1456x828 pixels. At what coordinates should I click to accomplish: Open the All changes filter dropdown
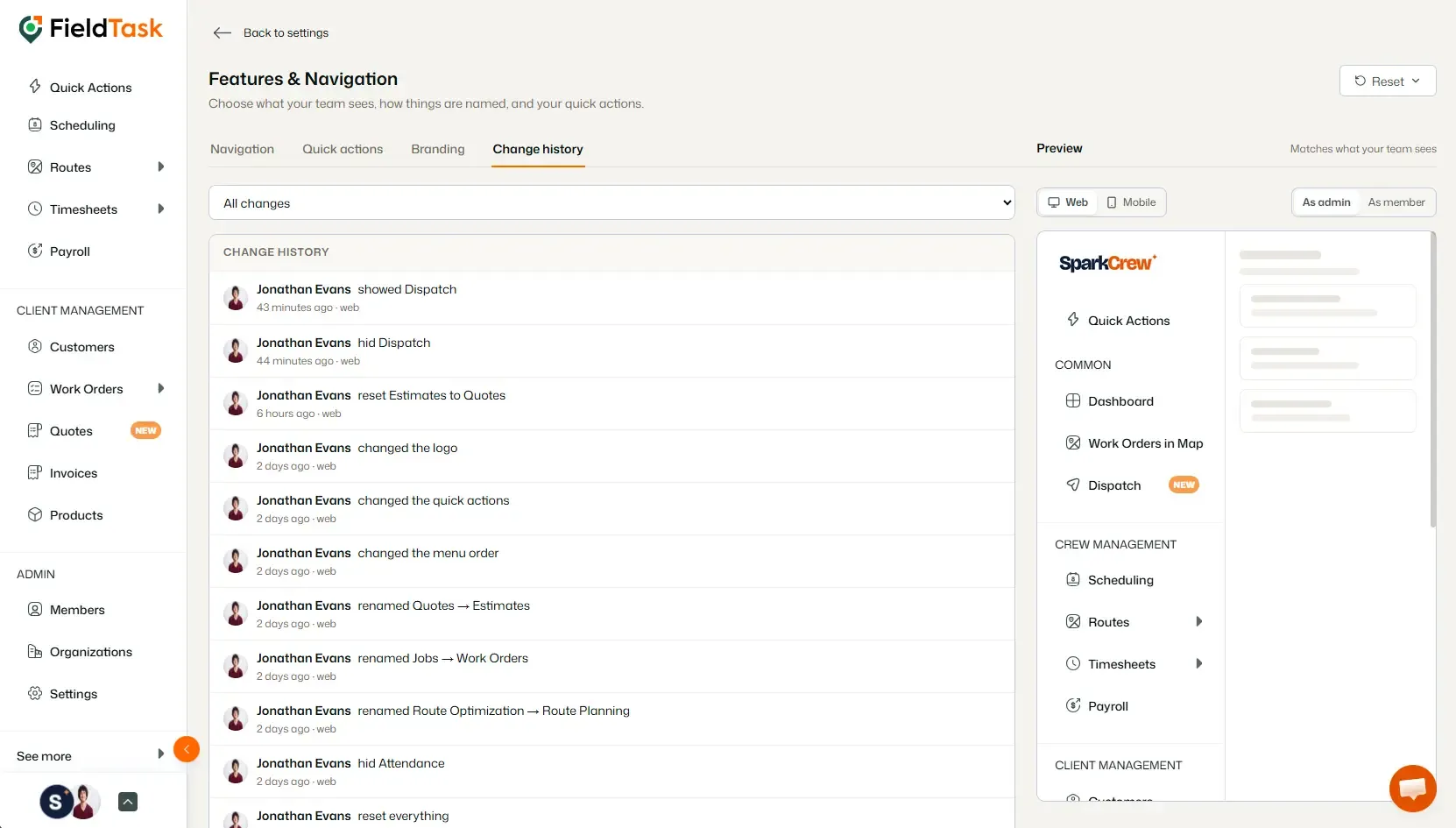tap(611, 202)
